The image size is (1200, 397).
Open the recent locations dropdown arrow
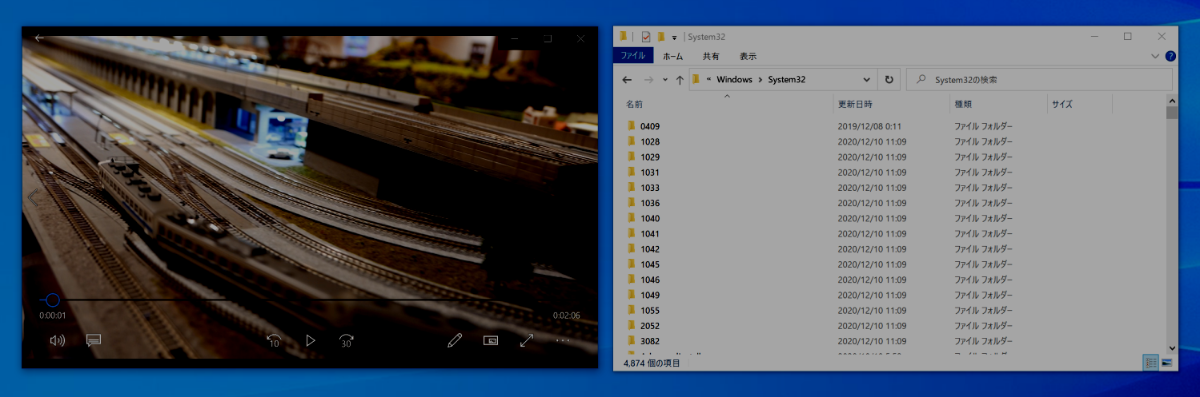664,79
